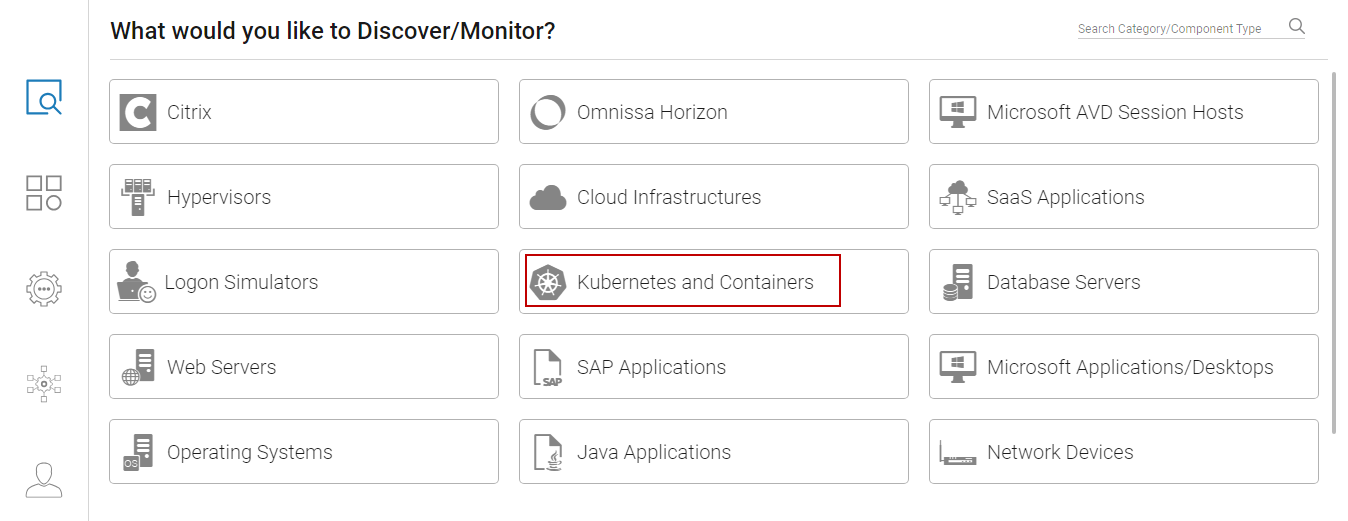The width and height of the screenshot is (1348, 521).
Task: Click the discovery magnifier icon in sidebar
Action: 44,97
